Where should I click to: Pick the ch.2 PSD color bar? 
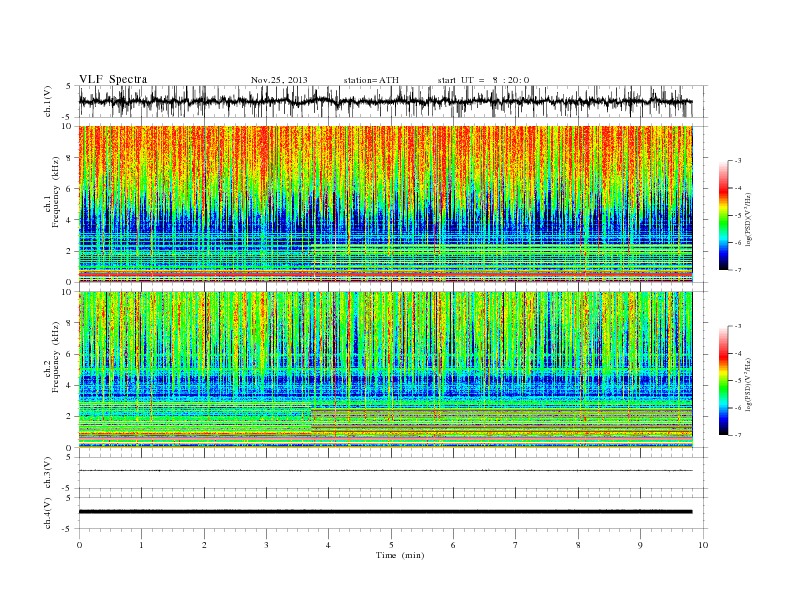click(x=723, y=381)
